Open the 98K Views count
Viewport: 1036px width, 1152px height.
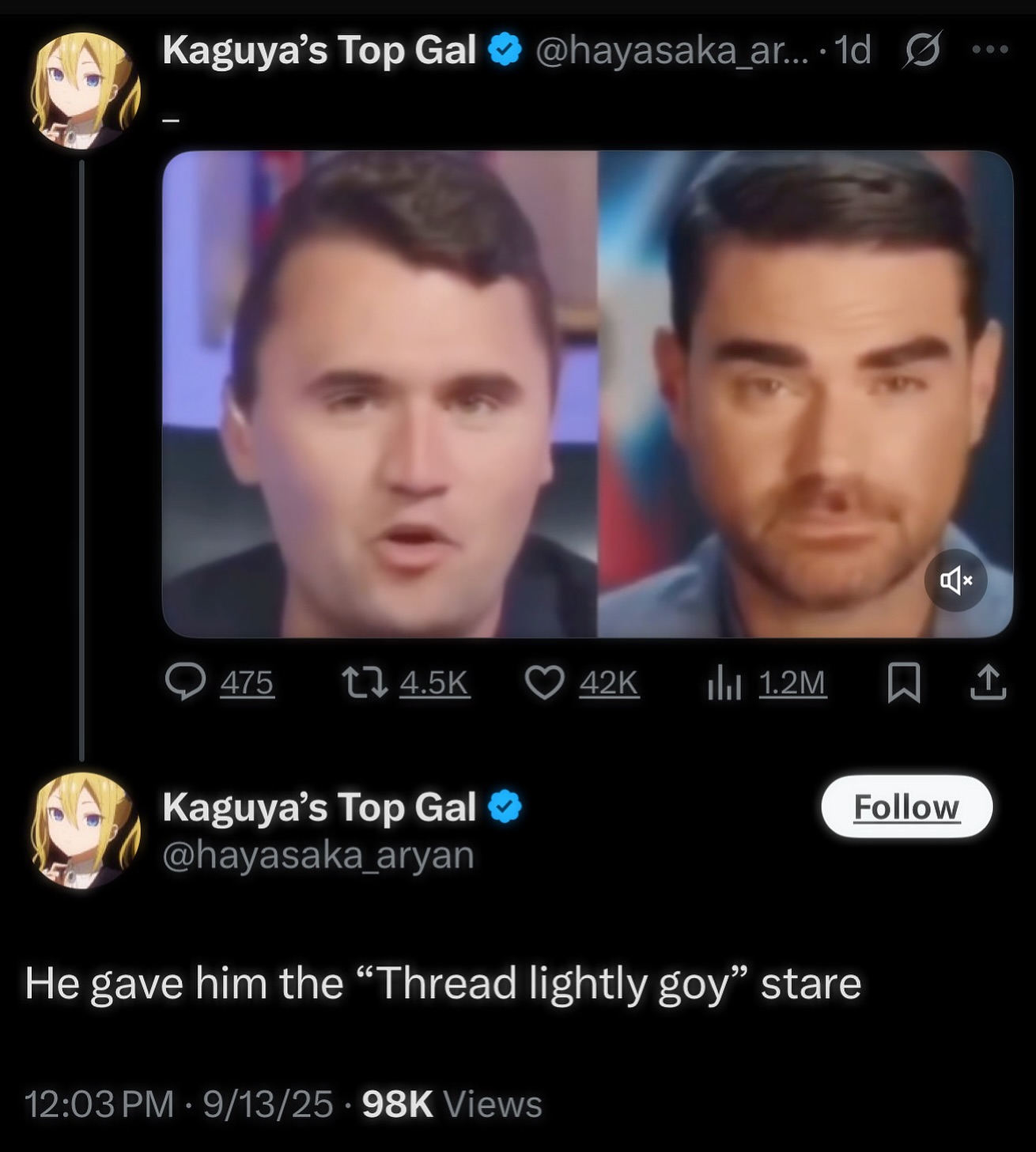pyautogui.click(x=452, y=1104)
